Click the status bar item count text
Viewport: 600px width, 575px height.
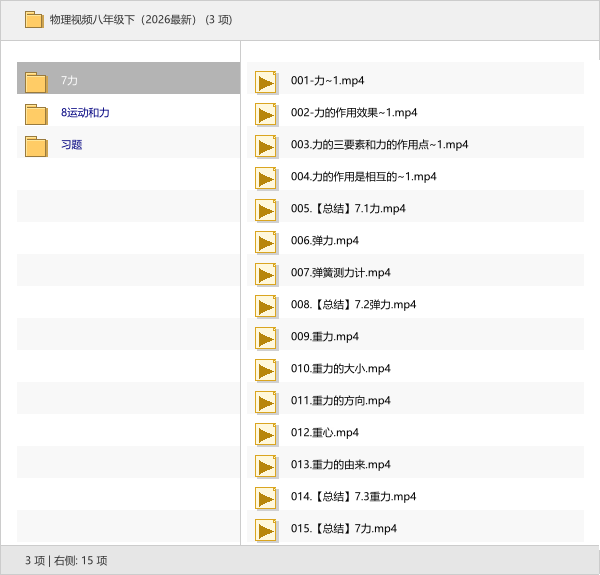[x=66, y=560]
